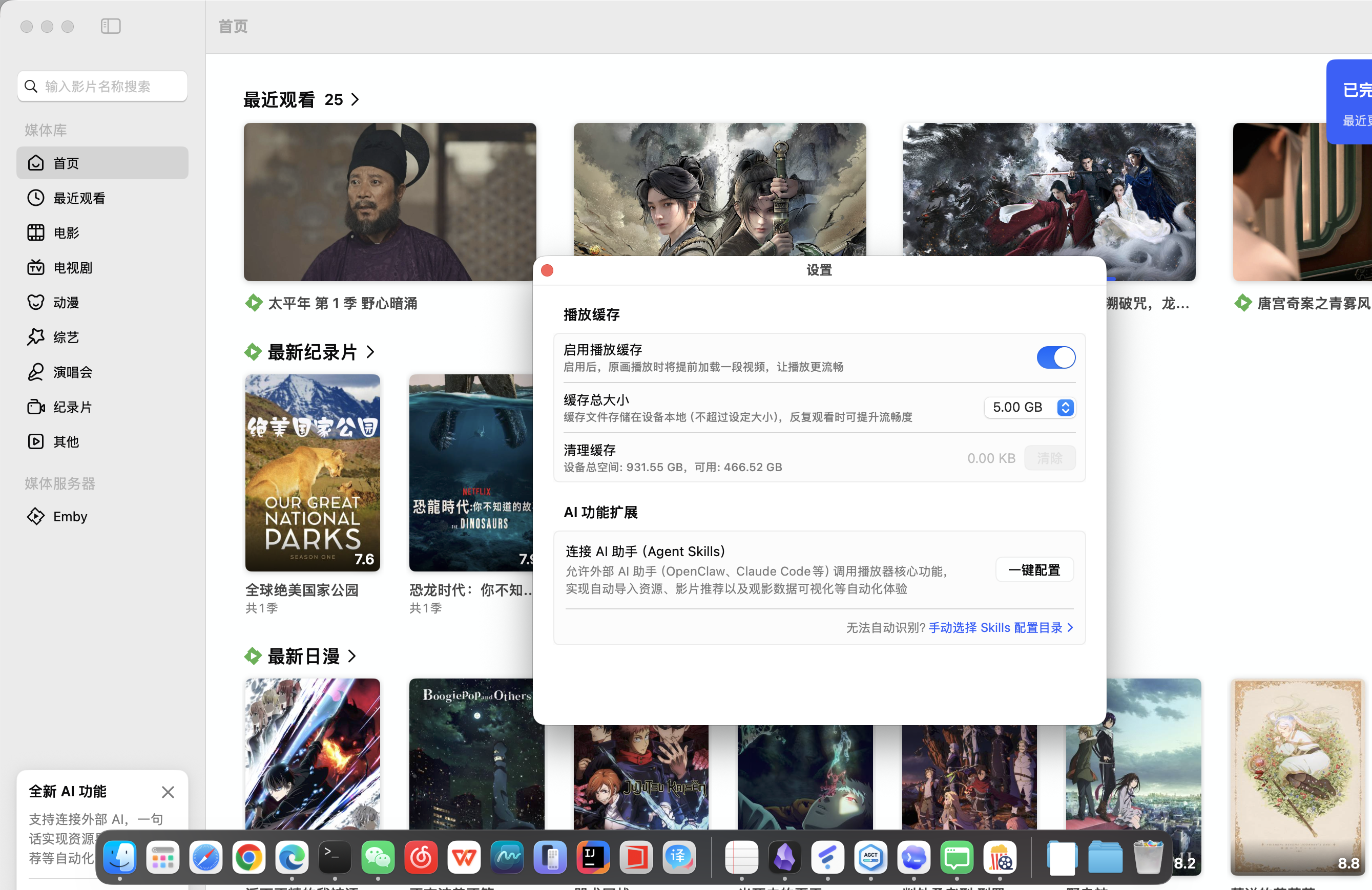Open 最近观看 from the sidebar
This screenshot has height=890, width=1372.
coord(102,198)
